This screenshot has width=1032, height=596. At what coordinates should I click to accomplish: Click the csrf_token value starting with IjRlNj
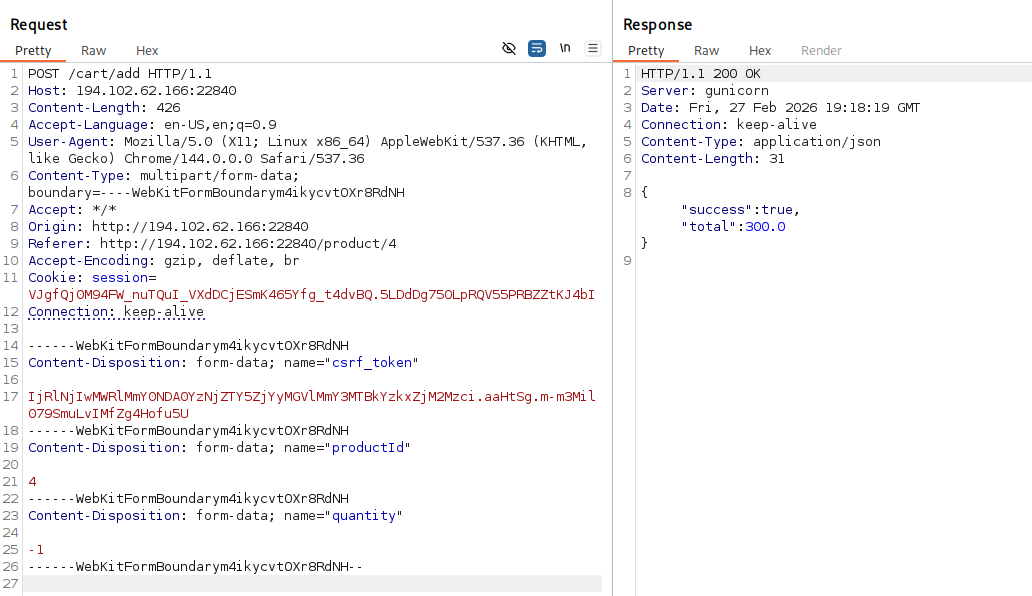pos(310,397)
